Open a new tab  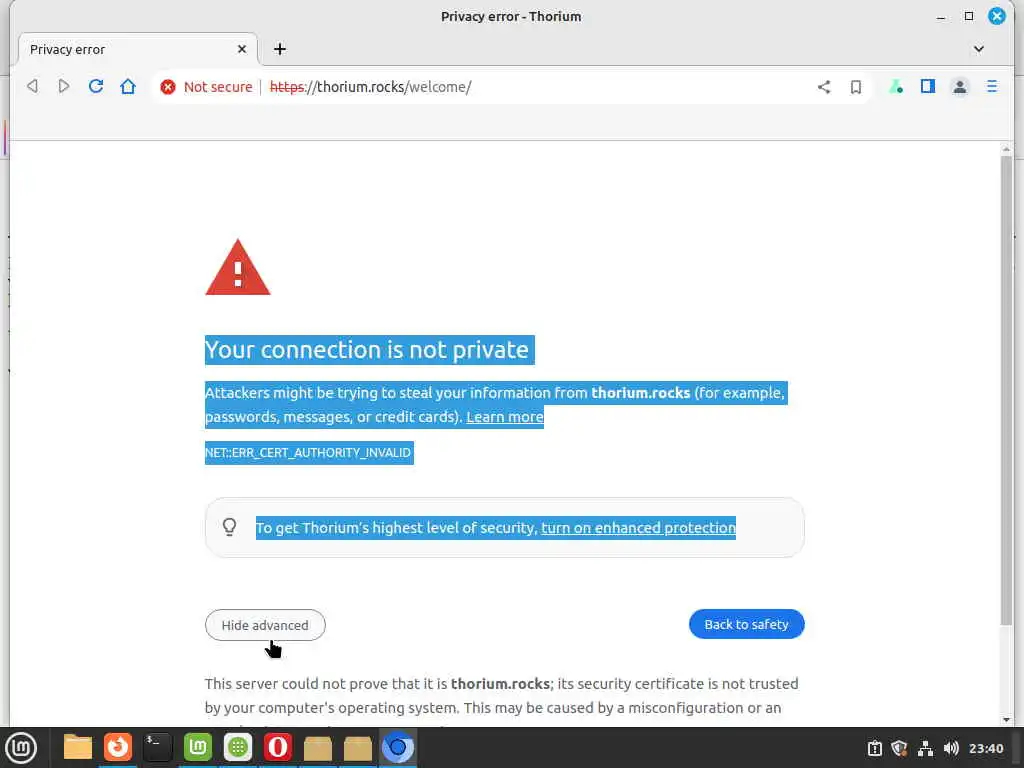pos(280,49)
